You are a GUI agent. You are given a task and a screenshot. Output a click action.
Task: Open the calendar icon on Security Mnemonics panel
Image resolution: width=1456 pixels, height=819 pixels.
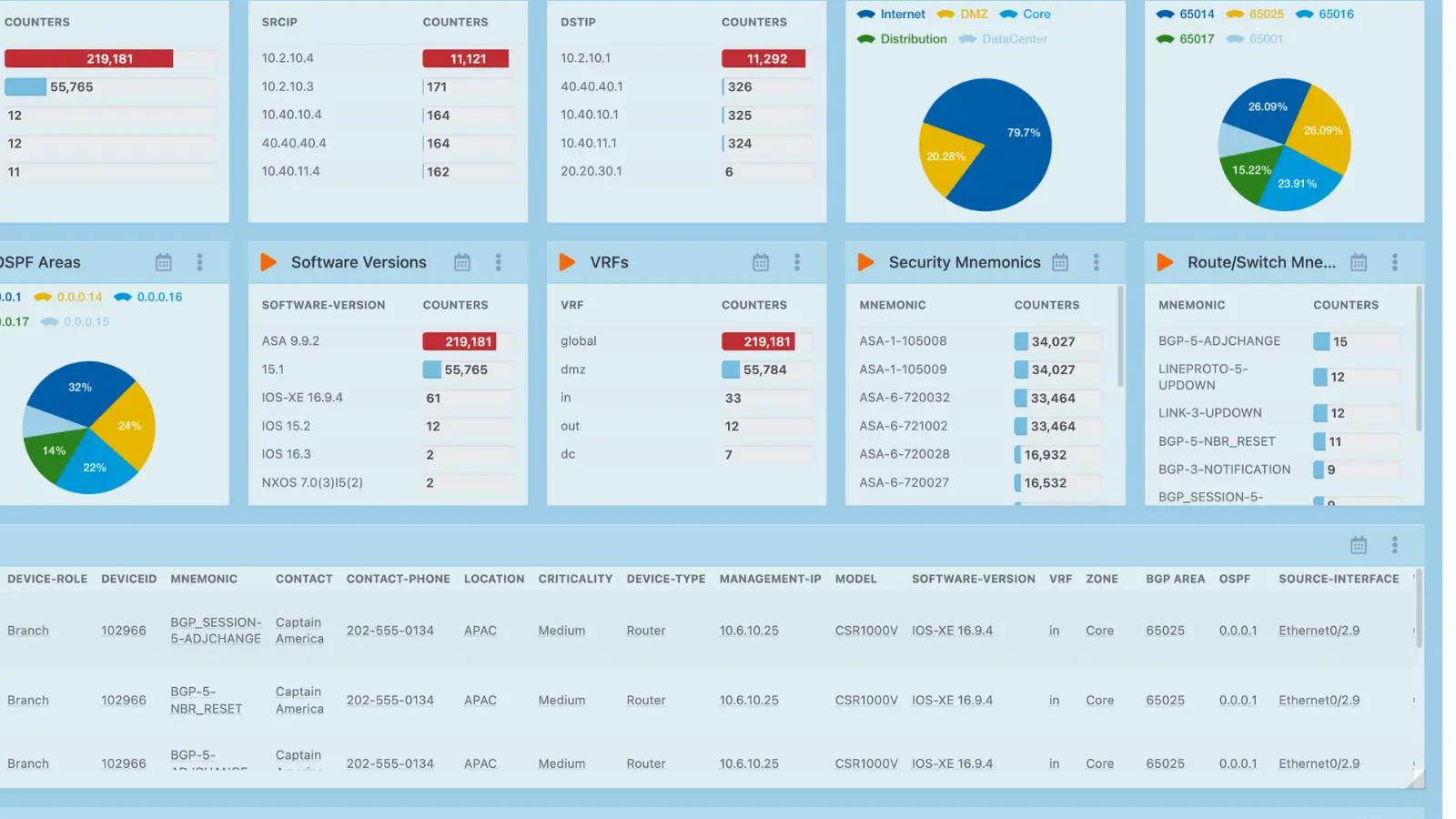pos(1060,262)
